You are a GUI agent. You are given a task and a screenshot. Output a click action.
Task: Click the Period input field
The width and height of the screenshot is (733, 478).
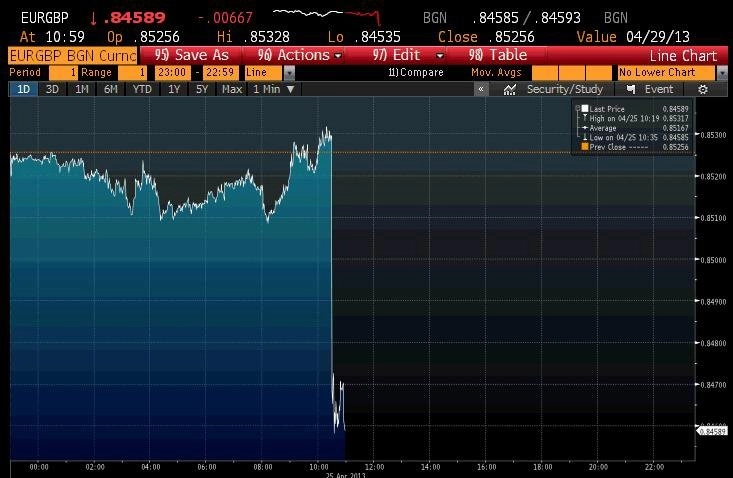click(x=63, y=73)
